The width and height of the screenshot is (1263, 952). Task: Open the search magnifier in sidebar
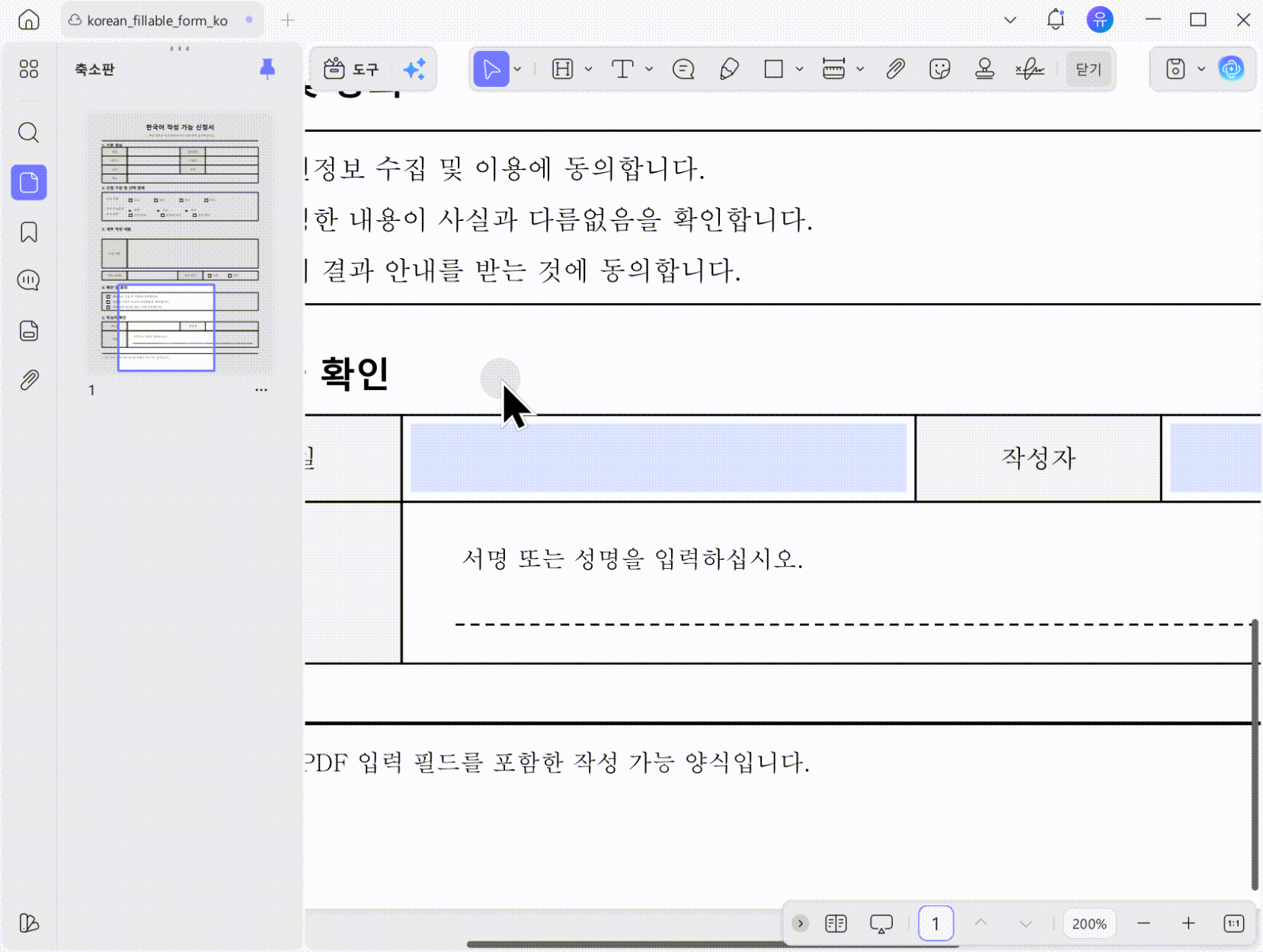coord(29,133)
